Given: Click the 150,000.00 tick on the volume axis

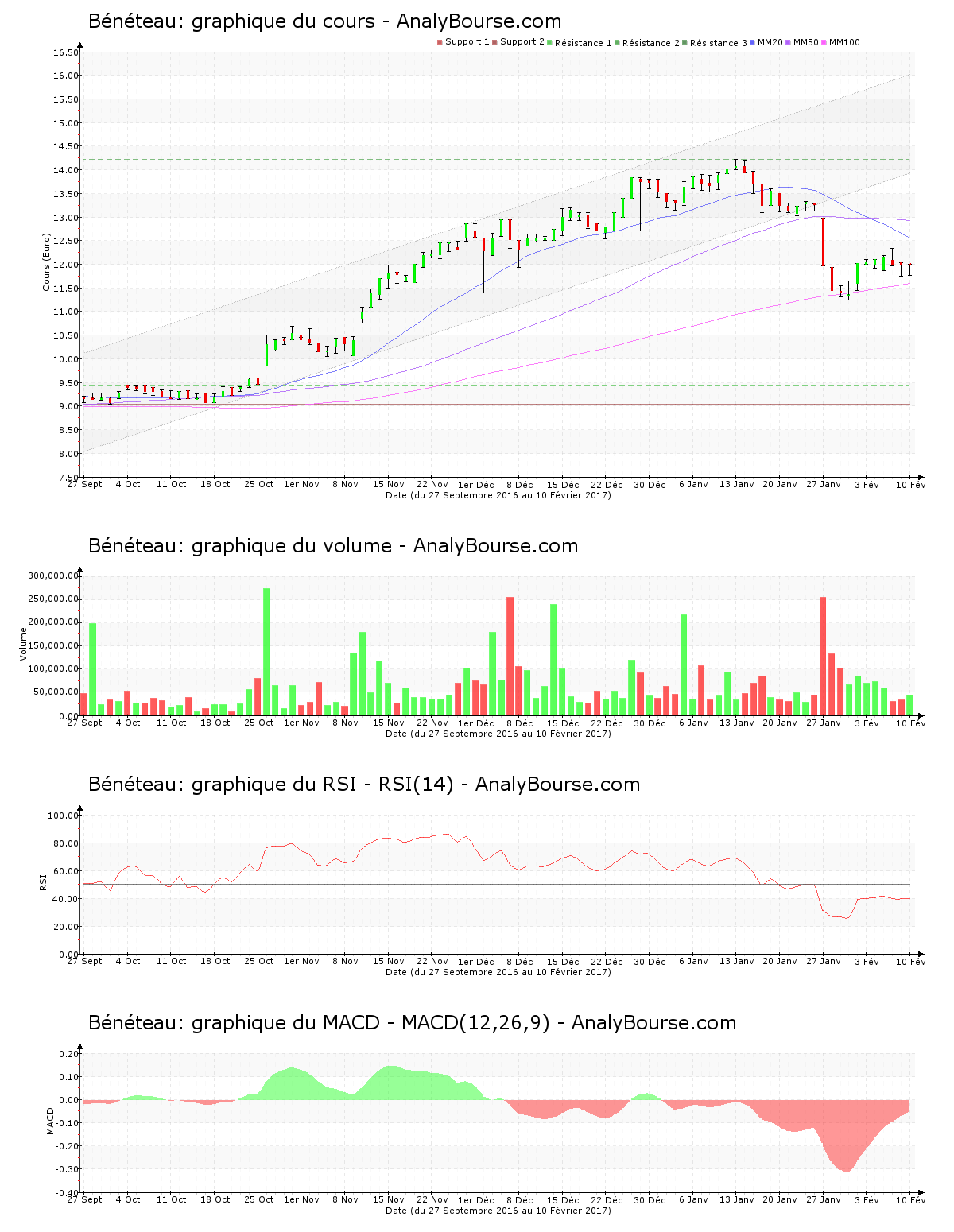Looking at the screenshot, I should (53, 646).
